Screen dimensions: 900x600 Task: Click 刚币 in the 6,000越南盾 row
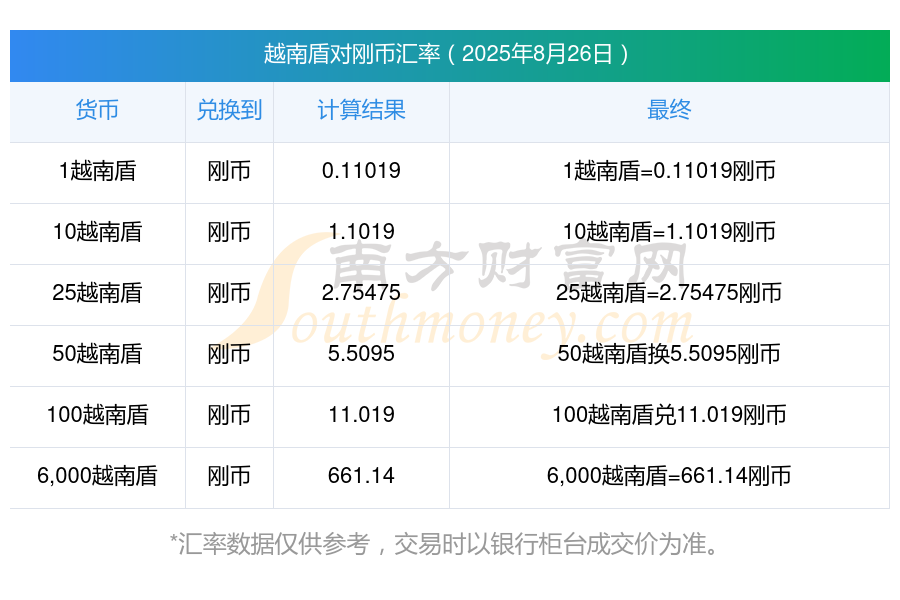click(x=229, y=476)
